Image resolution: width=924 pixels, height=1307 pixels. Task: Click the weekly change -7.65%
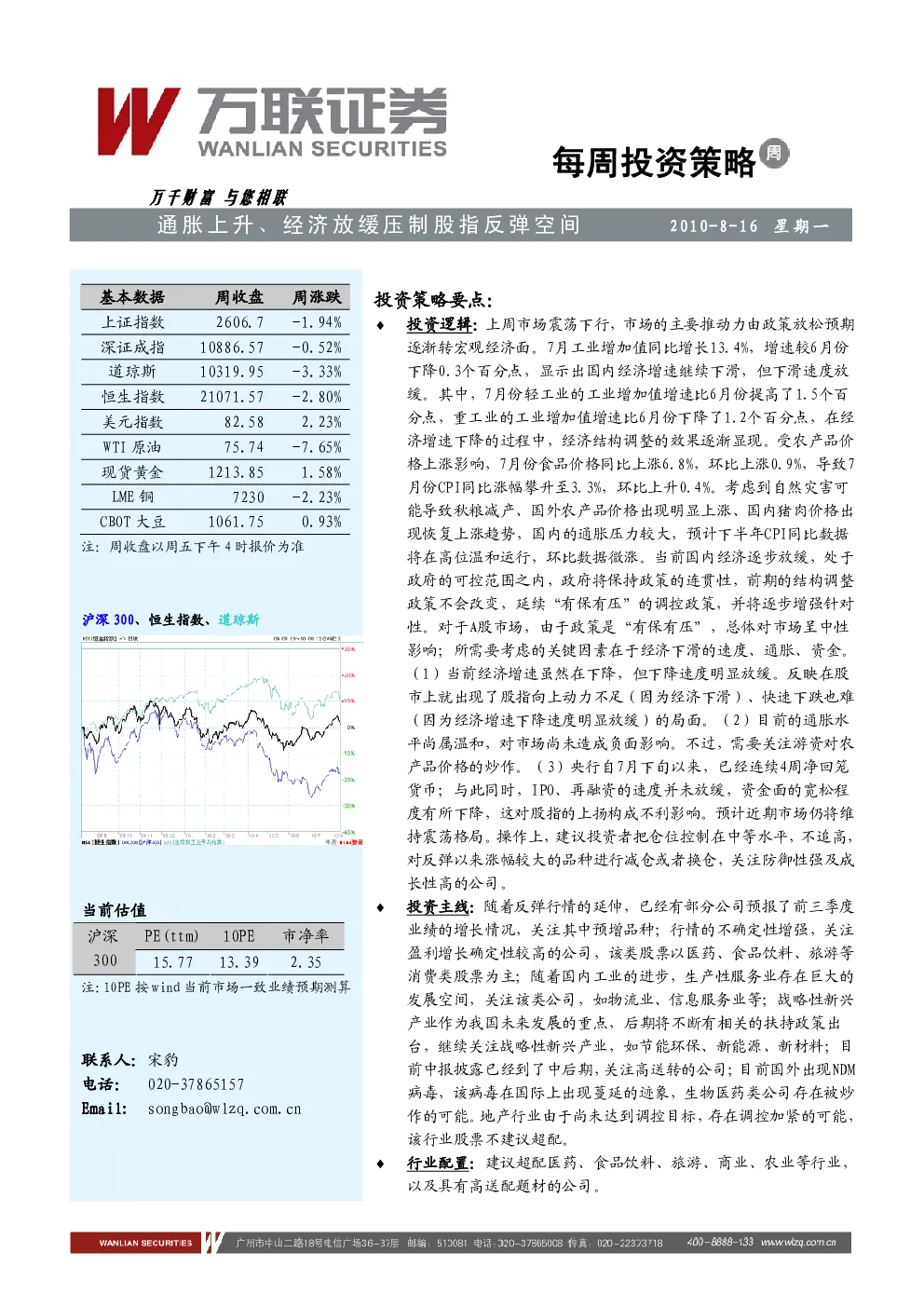click(x=317, y=447)
